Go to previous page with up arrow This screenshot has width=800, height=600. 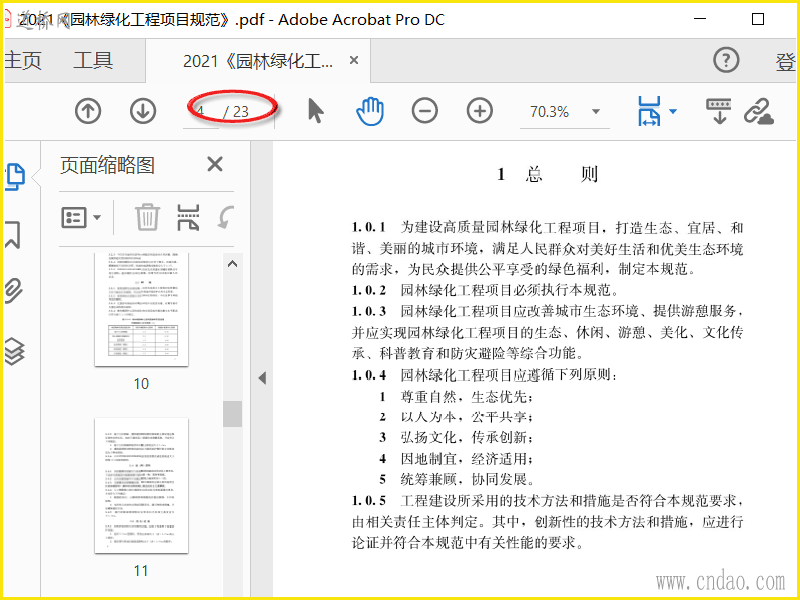tap(88, 111)
